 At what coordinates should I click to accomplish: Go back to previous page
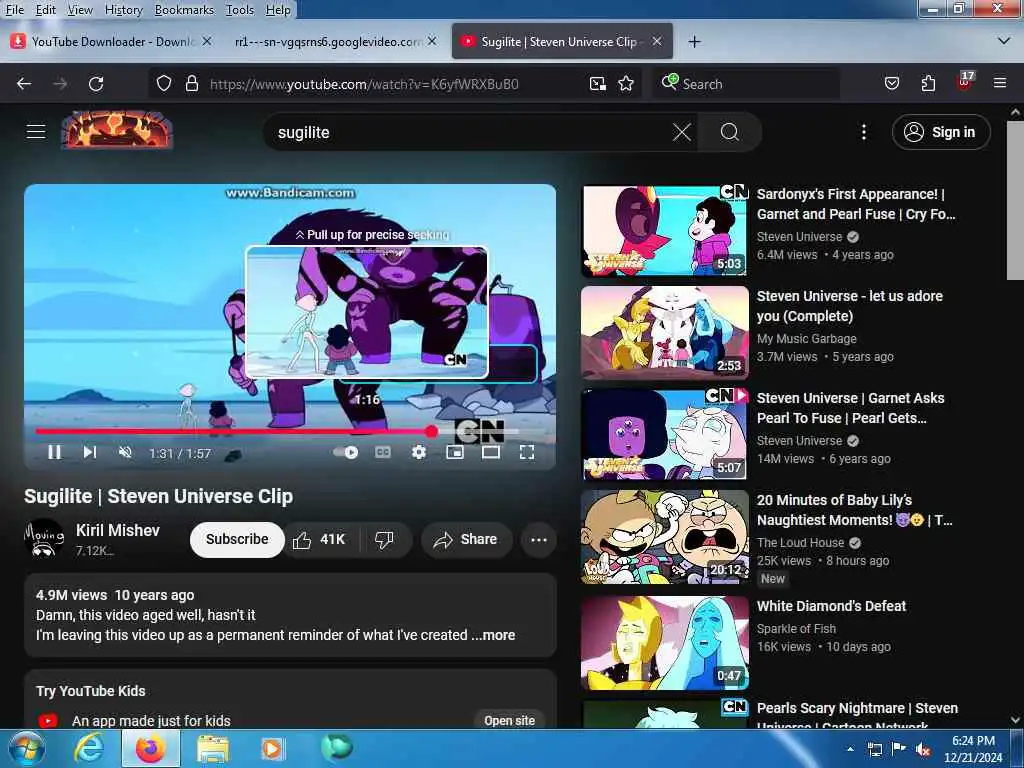24,84
